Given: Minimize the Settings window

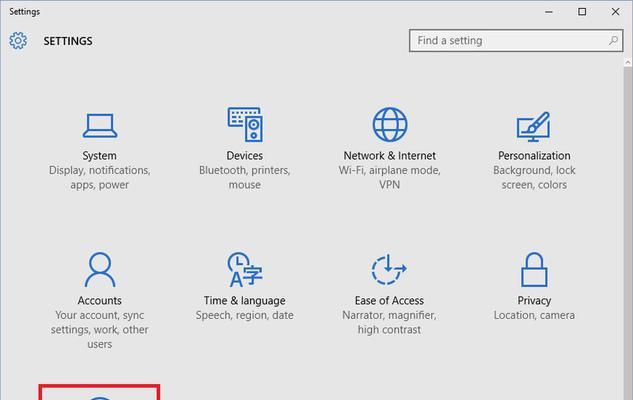Looking at the screenshot, I should pyautogui.click(x=549, y=12).
